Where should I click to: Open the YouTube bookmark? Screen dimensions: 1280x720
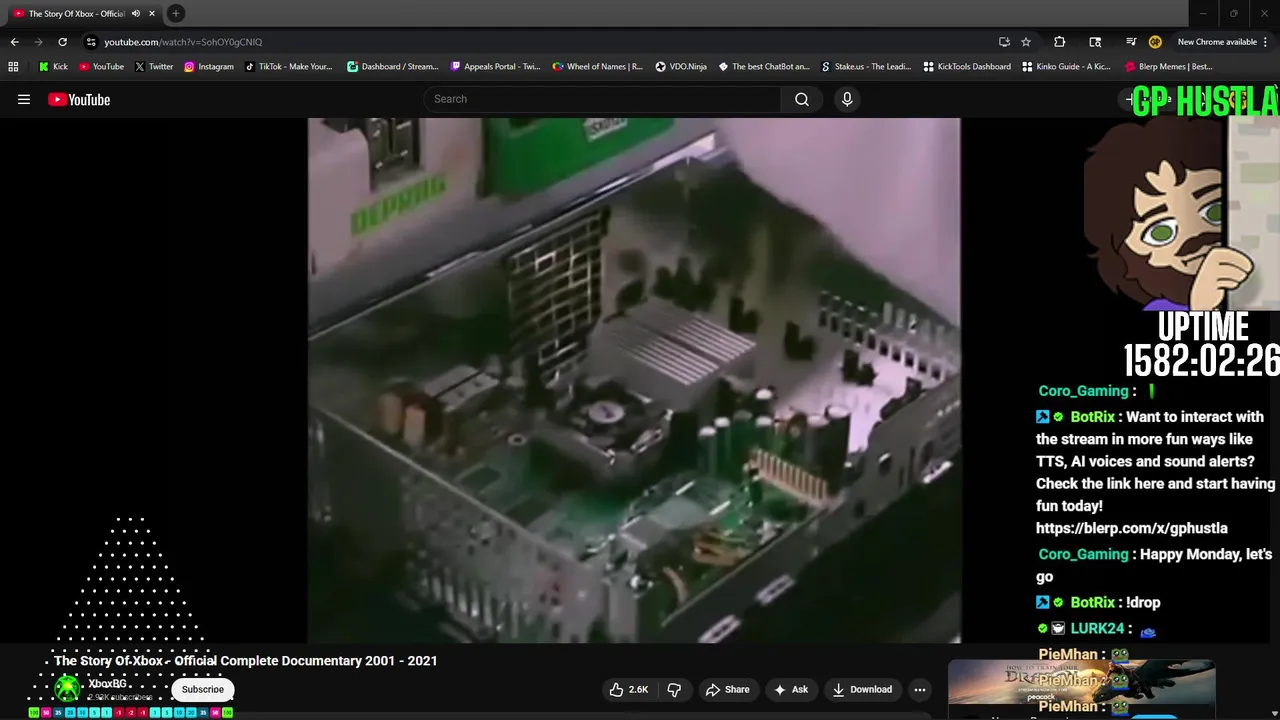pyautogui.click(x=101, y=67)
